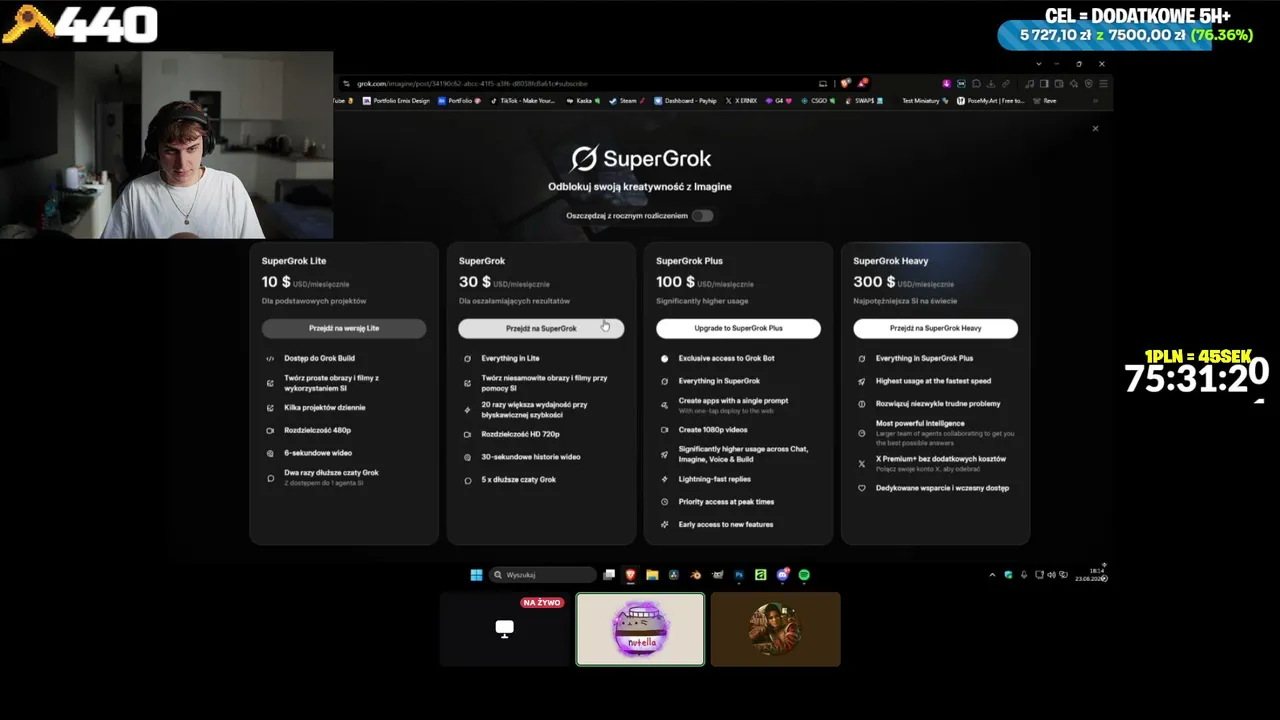This screenshot has height=720, width=1280.
Task: Click the '5 x dłuższe czaty Grok' chat icon
Action: [x=467, y=480]
